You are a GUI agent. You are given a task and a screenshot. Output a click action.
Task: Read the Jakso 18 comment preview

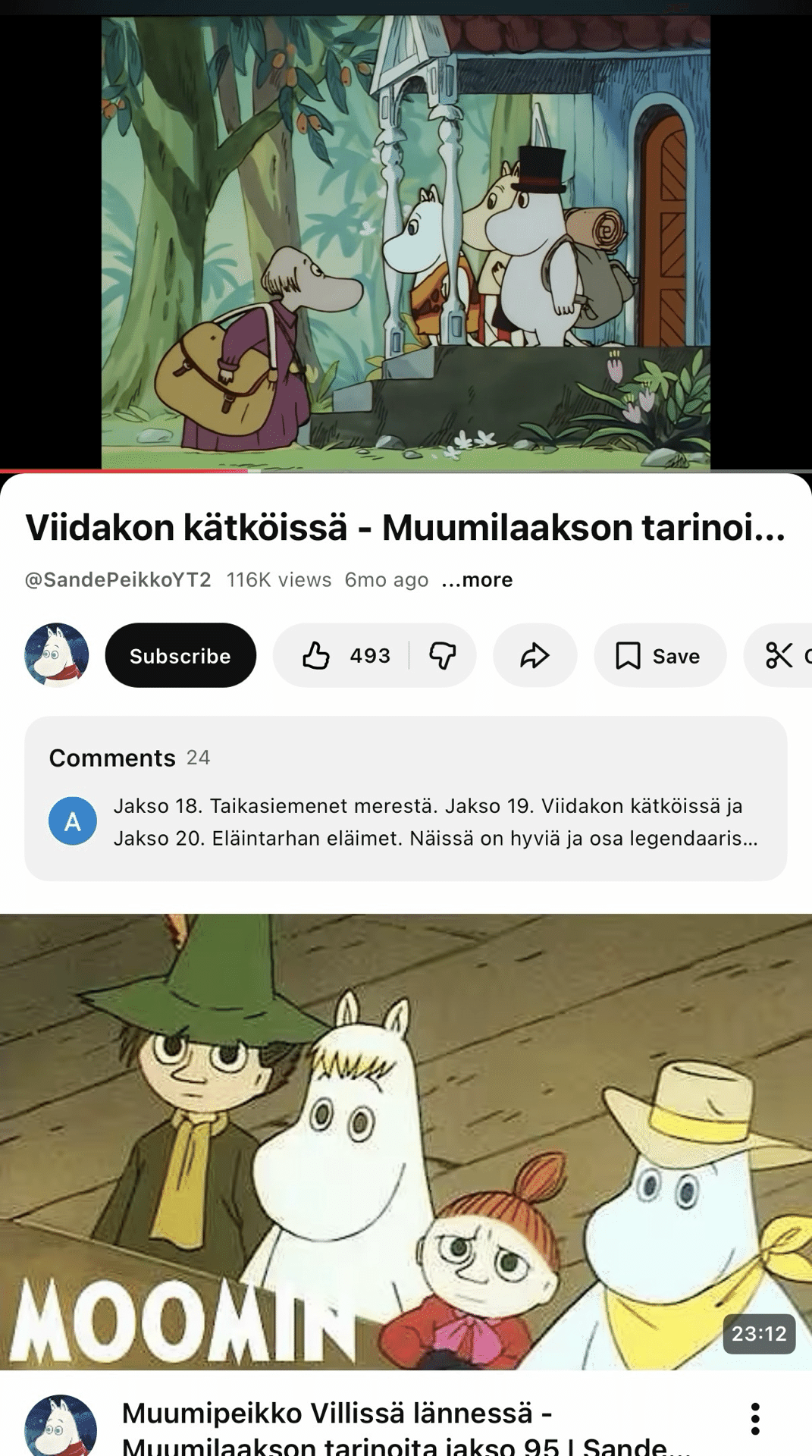pos(435,822)
